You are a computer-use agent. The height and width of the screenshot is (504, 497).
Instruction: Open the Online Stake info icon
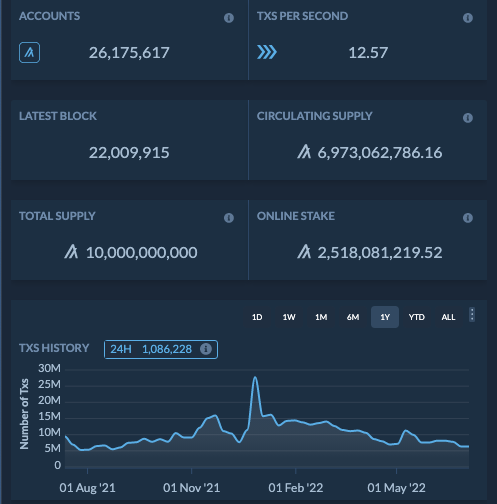(468, 218)
